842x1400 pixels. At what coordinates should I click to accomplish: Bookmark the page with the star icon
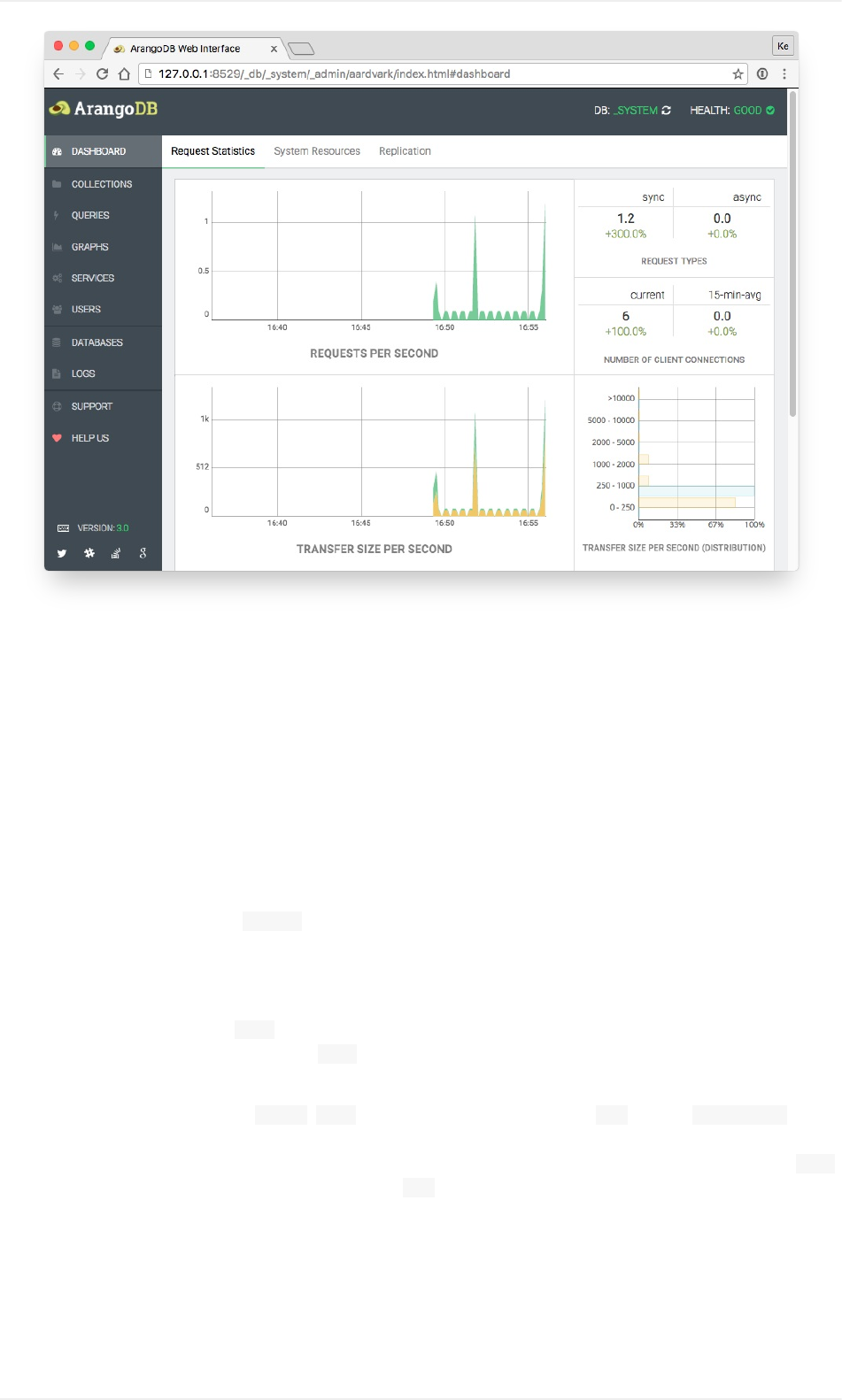[738, 74]
